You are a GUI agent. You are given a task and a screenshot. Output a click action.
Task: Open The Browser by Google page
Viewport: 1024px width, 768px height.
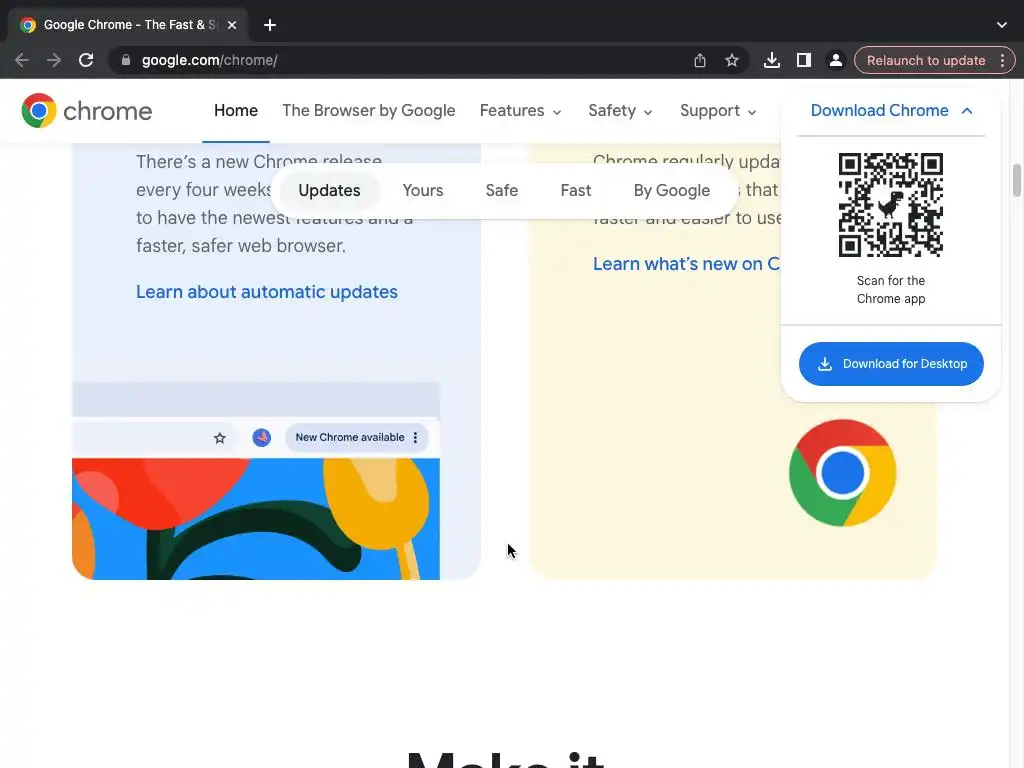[x=368, y=110]
